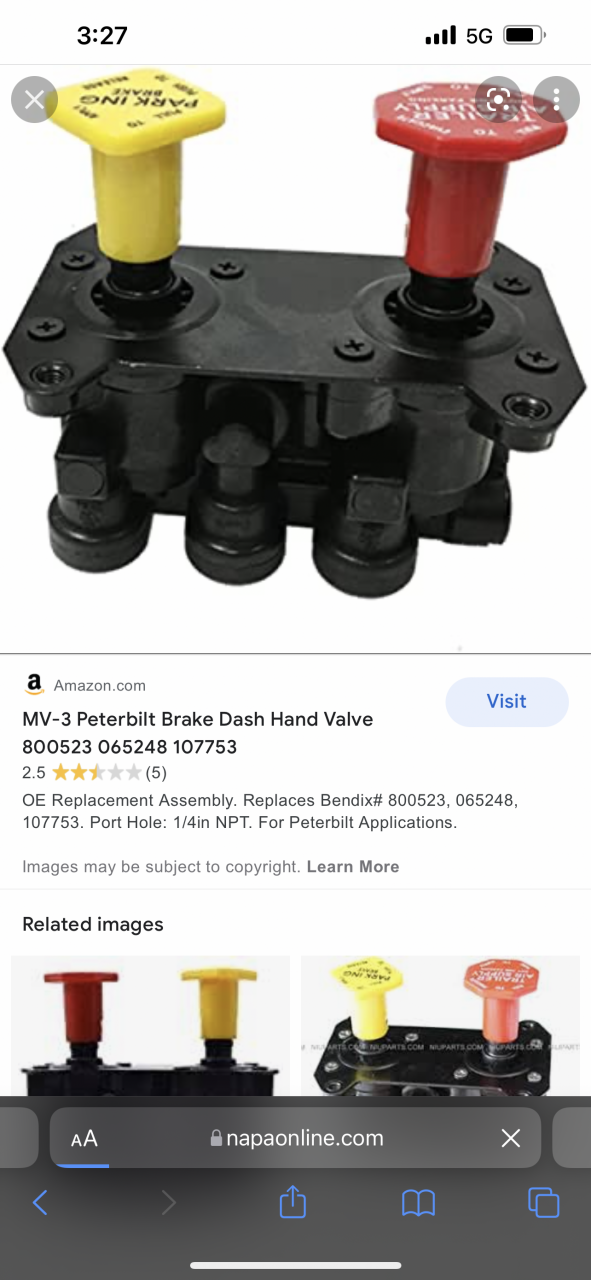Screen dimensions: 591x1280
Task: Tap the AA reader format button
Action: point(84,1138)
